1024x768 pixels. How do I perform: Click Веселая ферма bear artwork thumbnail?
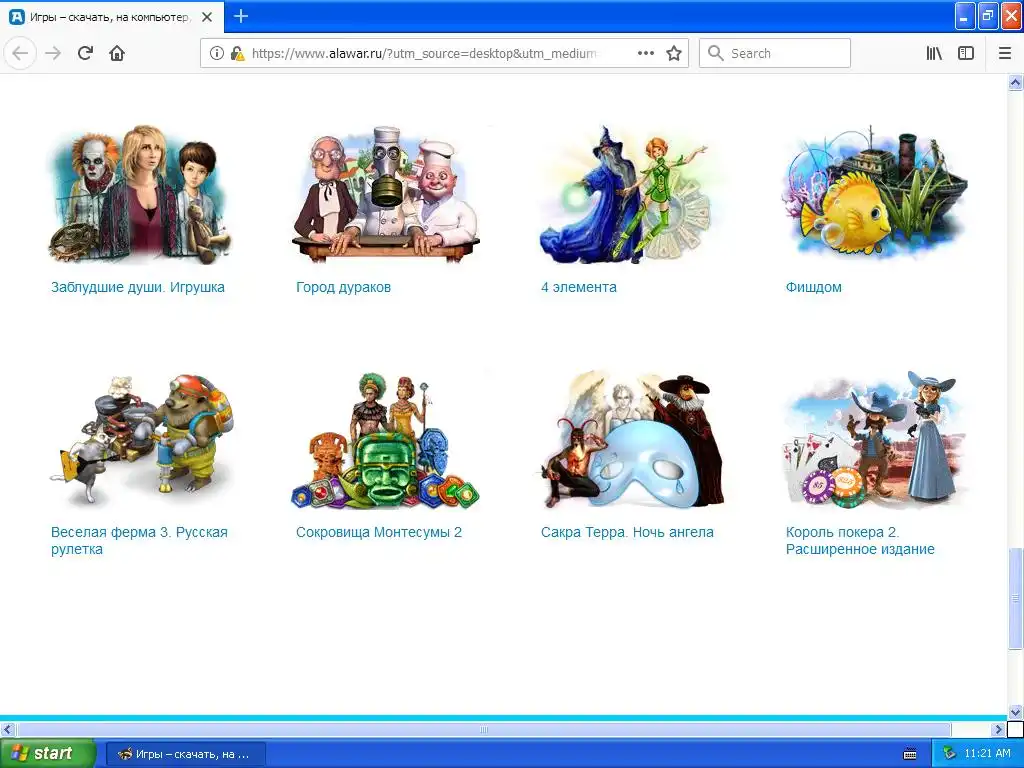142,440
